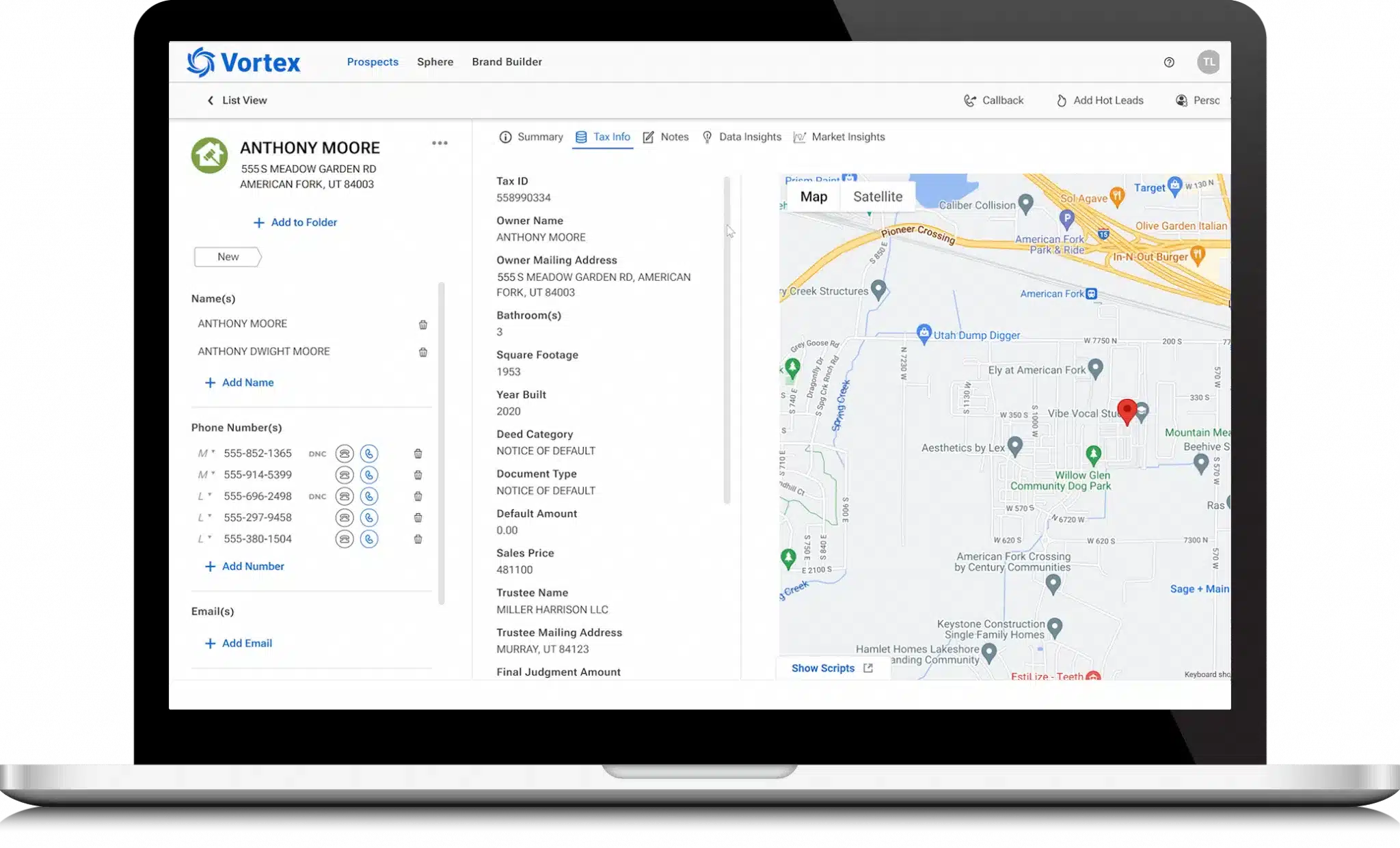Click the green house profile icon

point(209,156)
